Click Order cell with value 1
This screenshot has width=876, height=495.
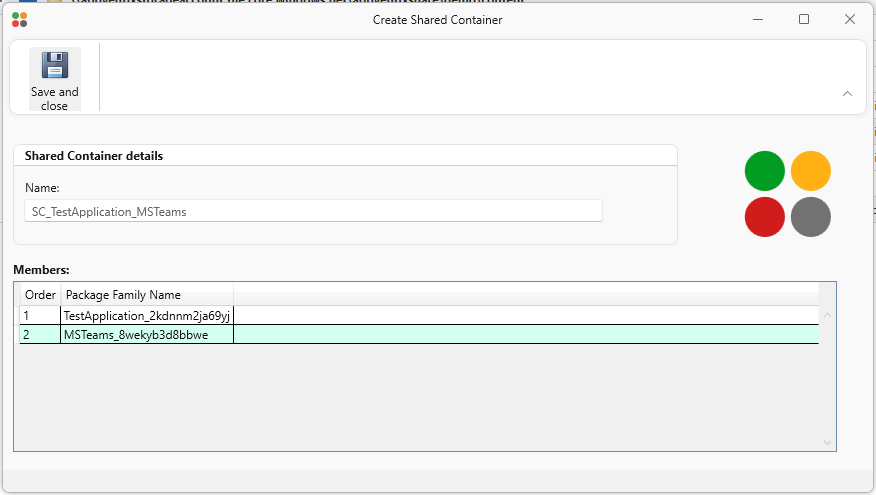[40, 315]
